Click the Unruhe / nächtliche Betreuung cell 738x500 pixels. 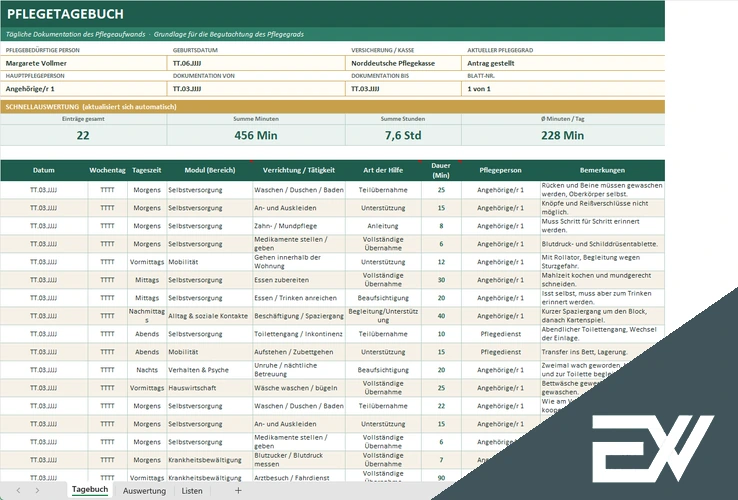[299, 370]
